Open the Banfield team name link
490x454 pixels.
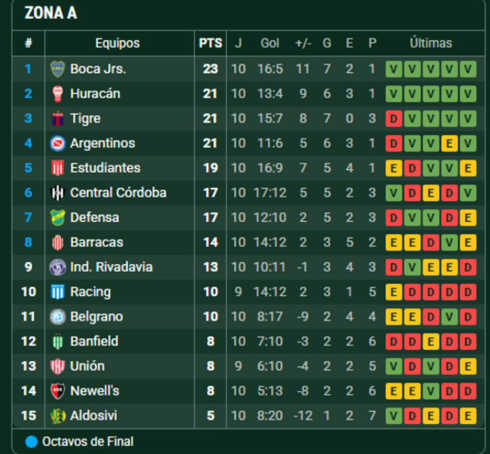tap(94, 341)
